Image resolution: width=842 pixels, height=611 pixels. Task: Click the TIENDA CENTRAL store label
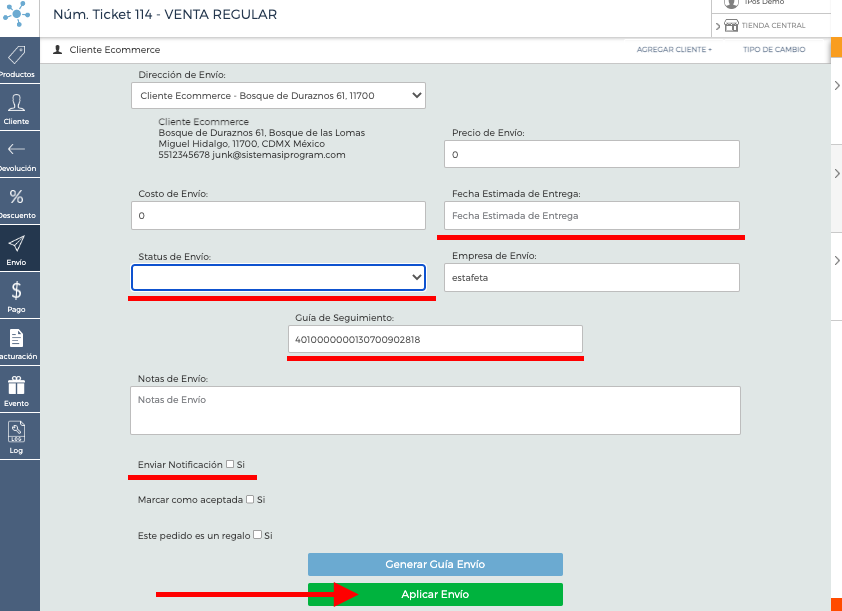tap(773, 25)
